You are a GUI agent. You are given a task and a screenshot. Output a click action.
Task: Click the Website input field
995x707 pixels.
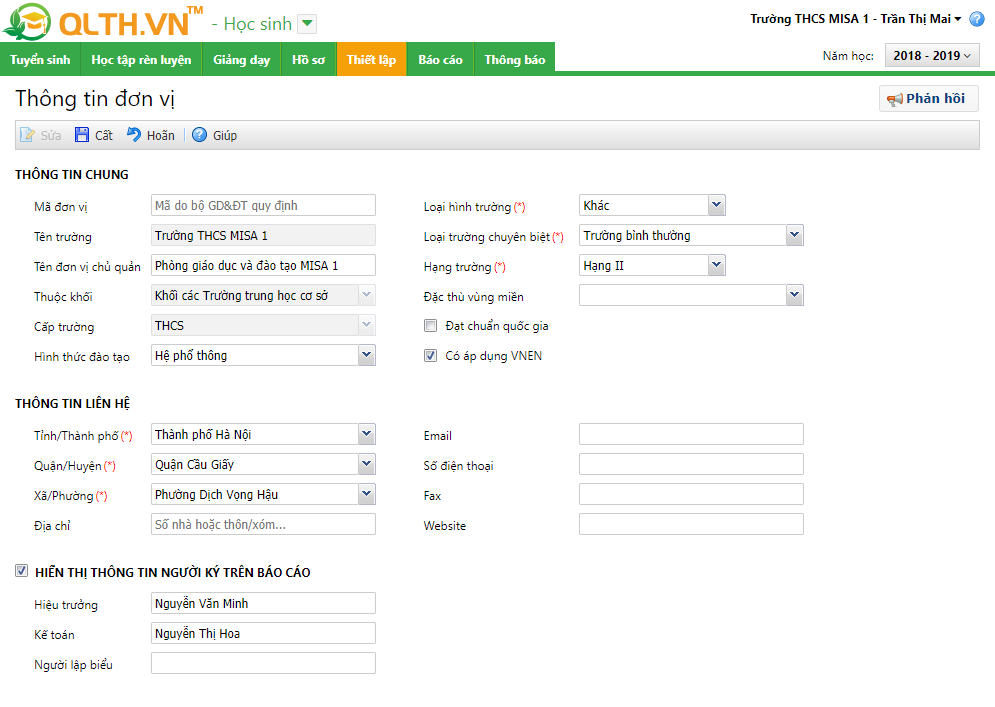click(691, 524)
